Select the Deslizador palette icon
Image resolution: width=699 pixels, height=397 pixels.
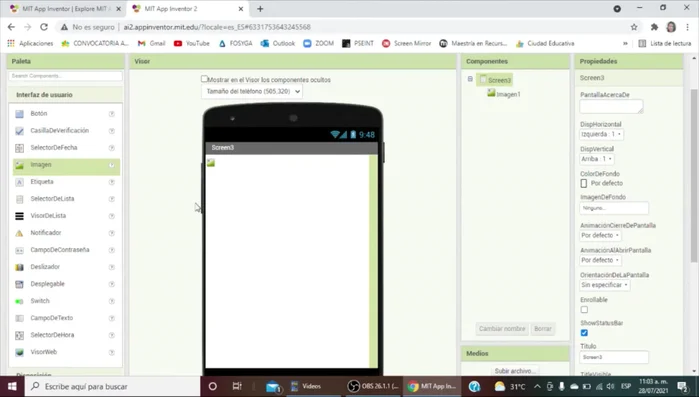[19, 267]
